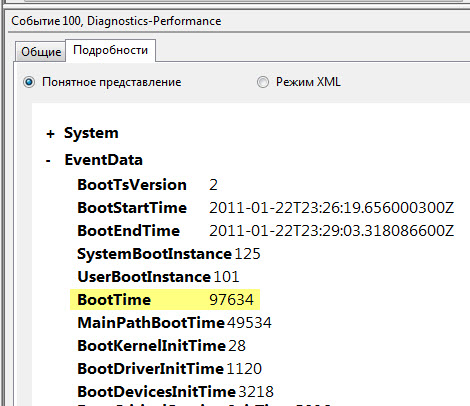The image size is (470, 406).
Task: Click the BootTsVersion value 2
Action: click(213, 185)
